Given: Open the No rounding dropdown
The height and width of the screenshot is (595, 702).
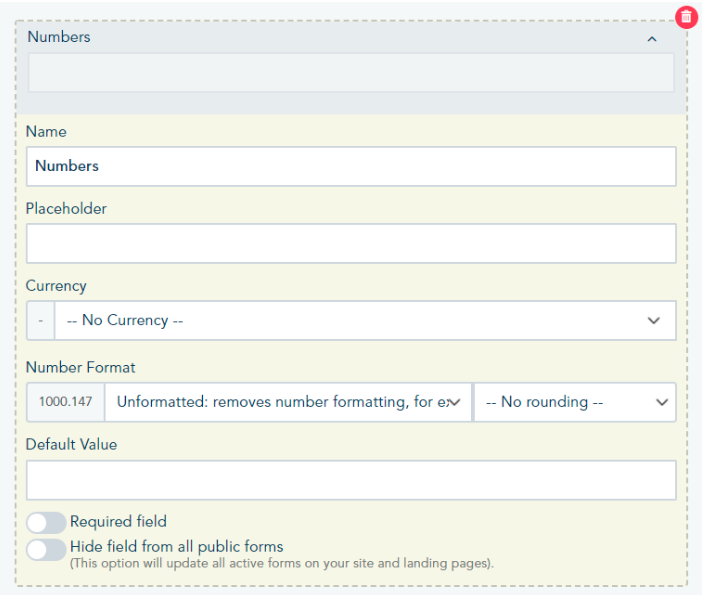Looking at the screenshot, I should click(x=575, y=402).
